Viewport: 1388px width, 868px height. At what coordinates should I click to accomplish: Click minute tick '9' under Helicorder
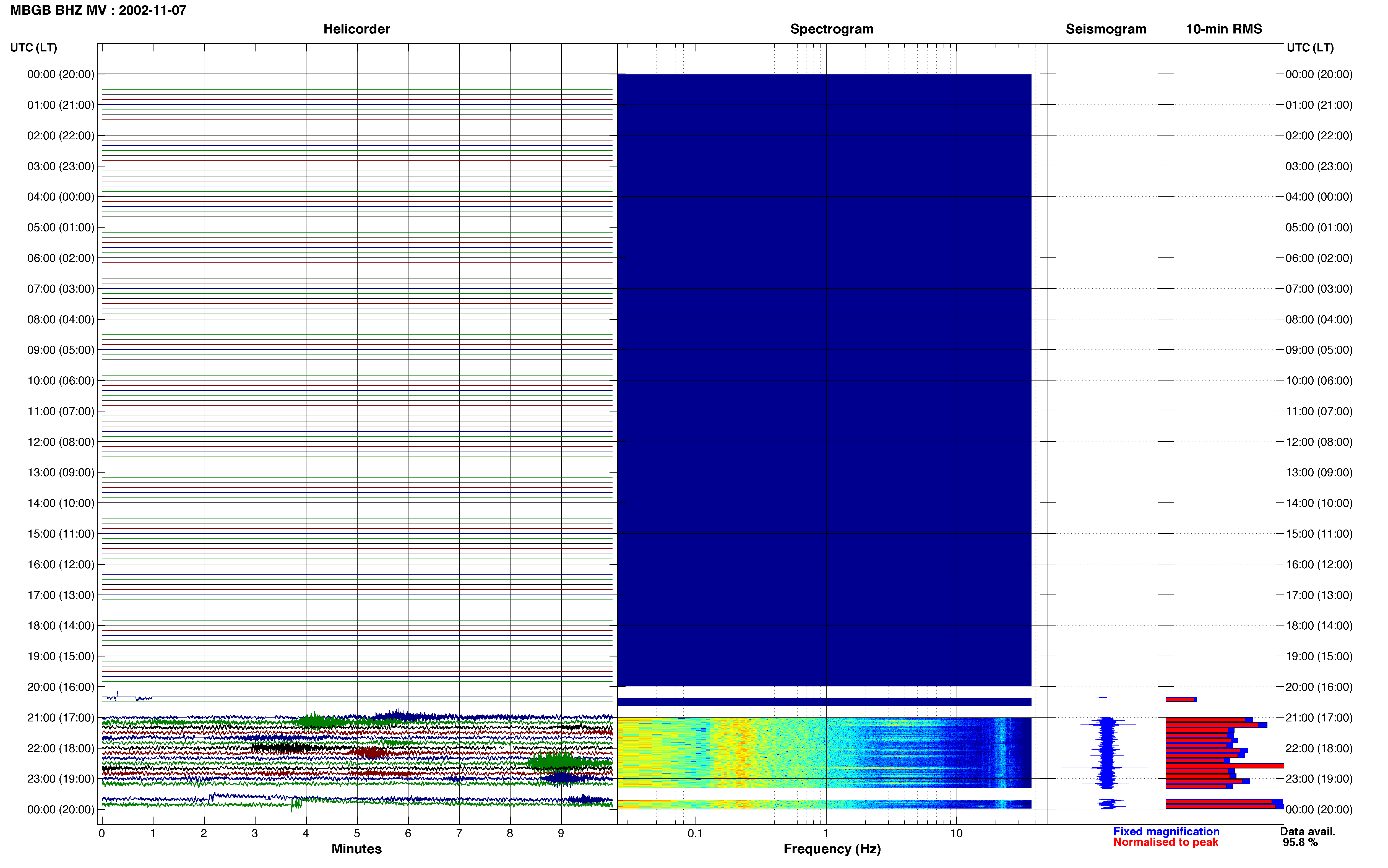(561, 833)
